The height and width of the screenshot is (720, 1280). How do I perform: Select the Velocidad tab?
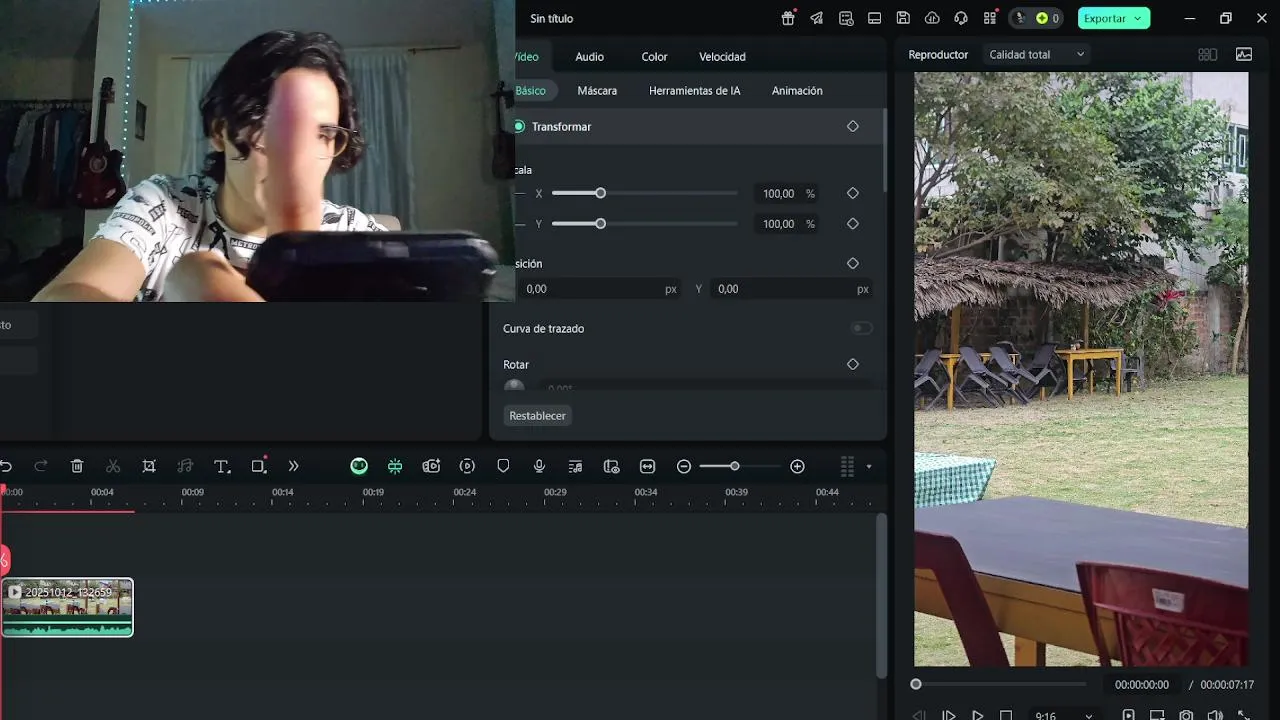point(722,57)
